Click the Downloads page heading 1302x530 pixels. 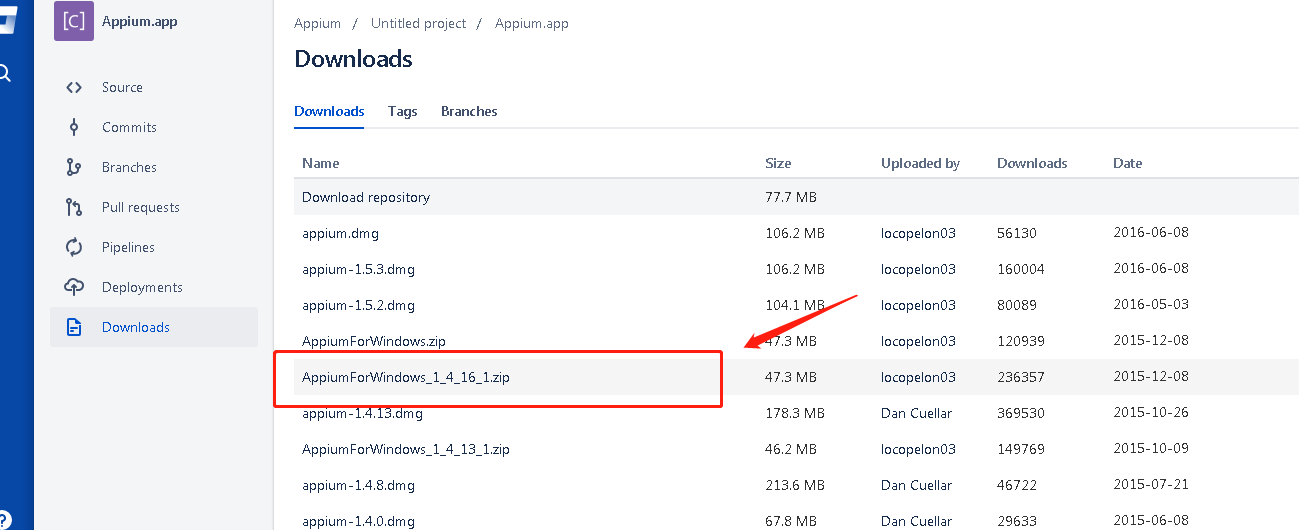pyautogui.click(x=353, y=59)
